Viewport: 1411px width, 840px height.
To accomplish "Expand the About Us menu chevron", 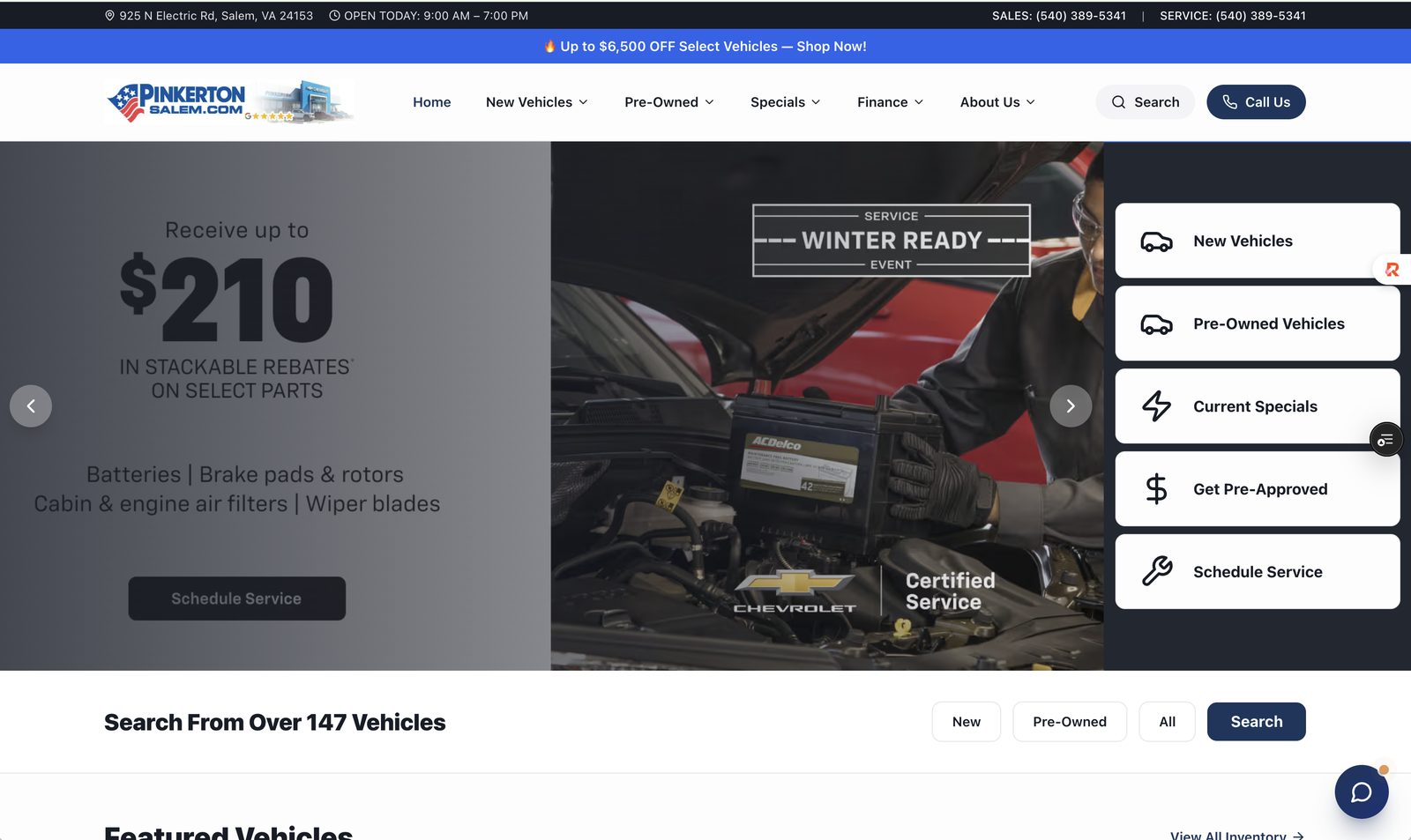I will click(x=1031, y=102).
